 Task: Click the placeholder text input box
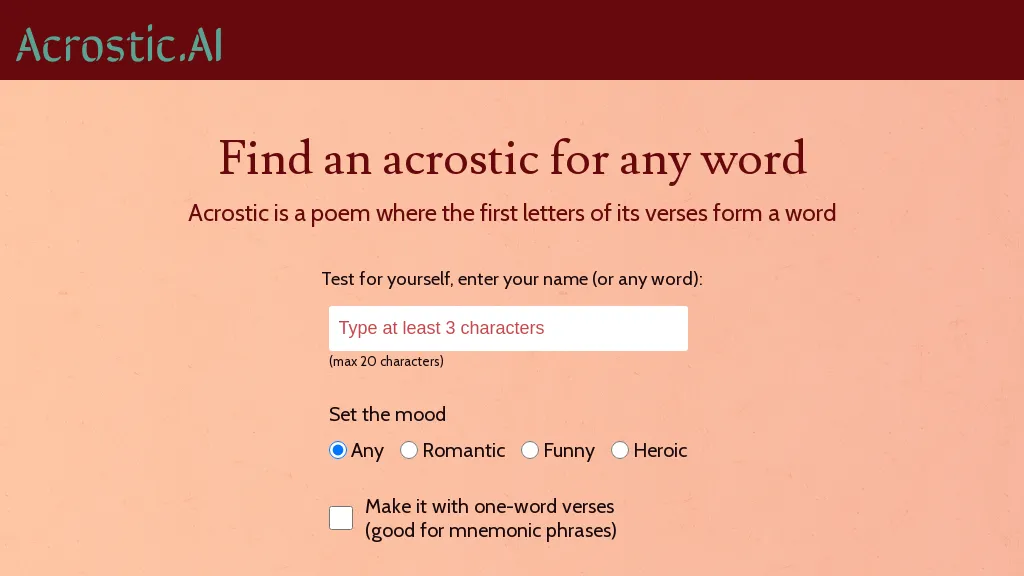click(508, 328)
